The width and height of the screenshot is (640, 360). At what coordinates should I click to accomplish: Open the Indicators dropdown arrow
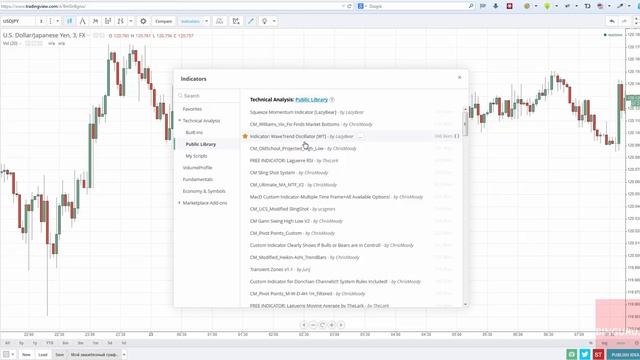pyautogui.click(x=207, y=21)
